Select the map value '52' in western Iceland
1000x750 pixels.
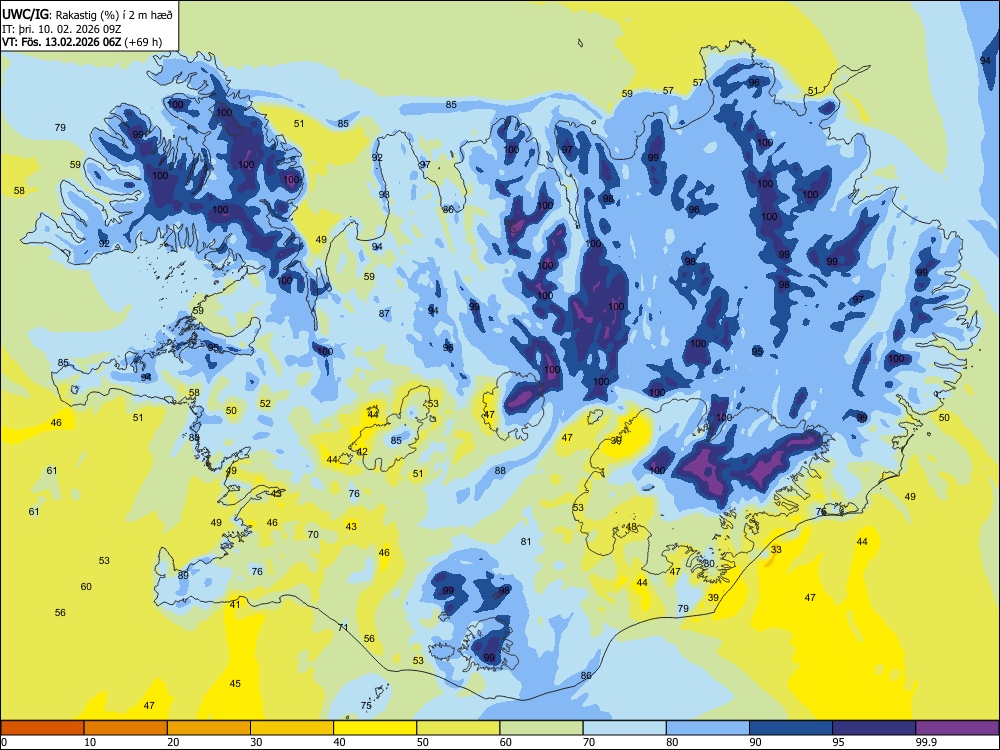coord(265,403)
